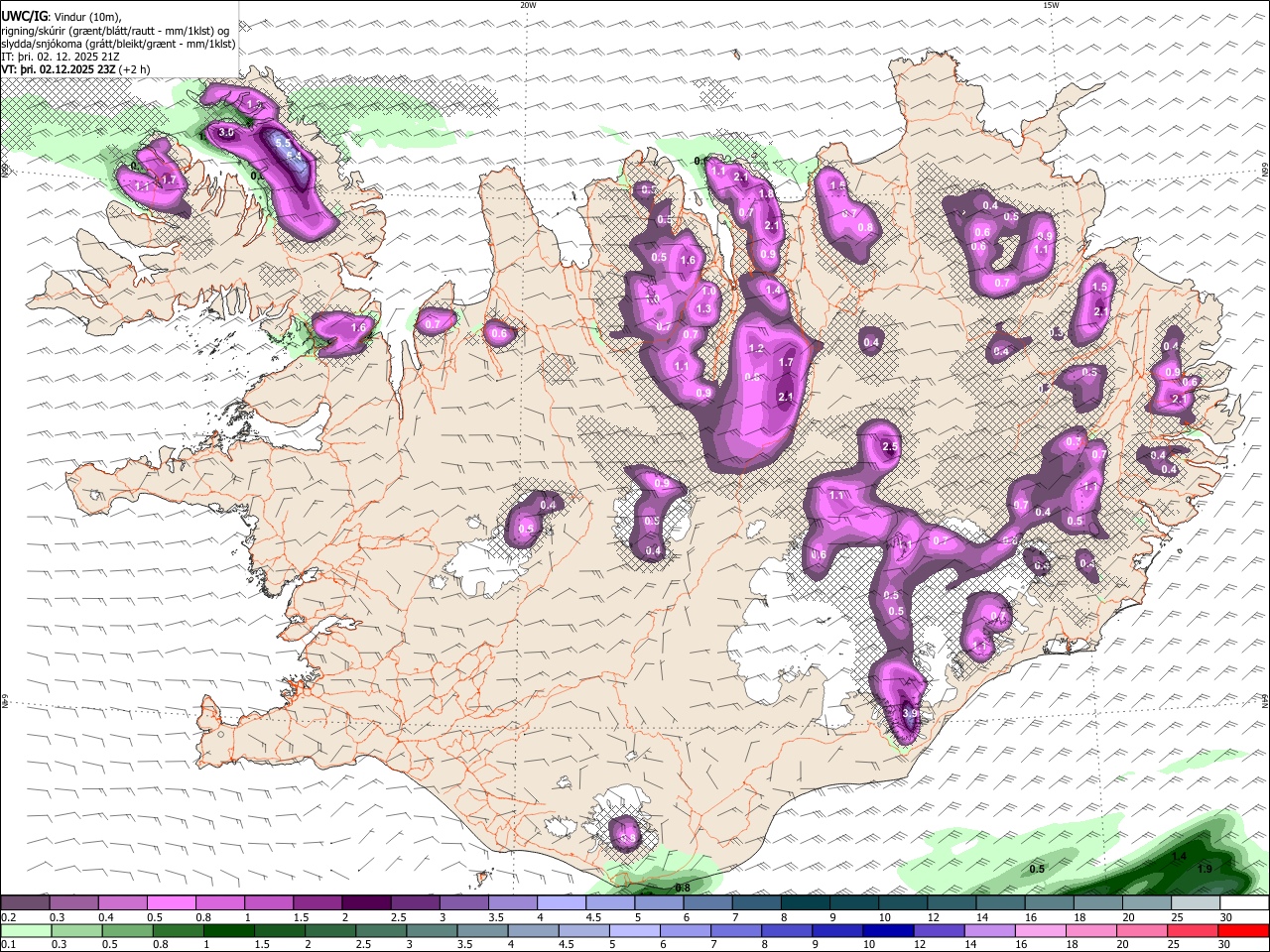Pick the violet 12 swatch in lower legend
The image size is (1270, 952).
939,930
